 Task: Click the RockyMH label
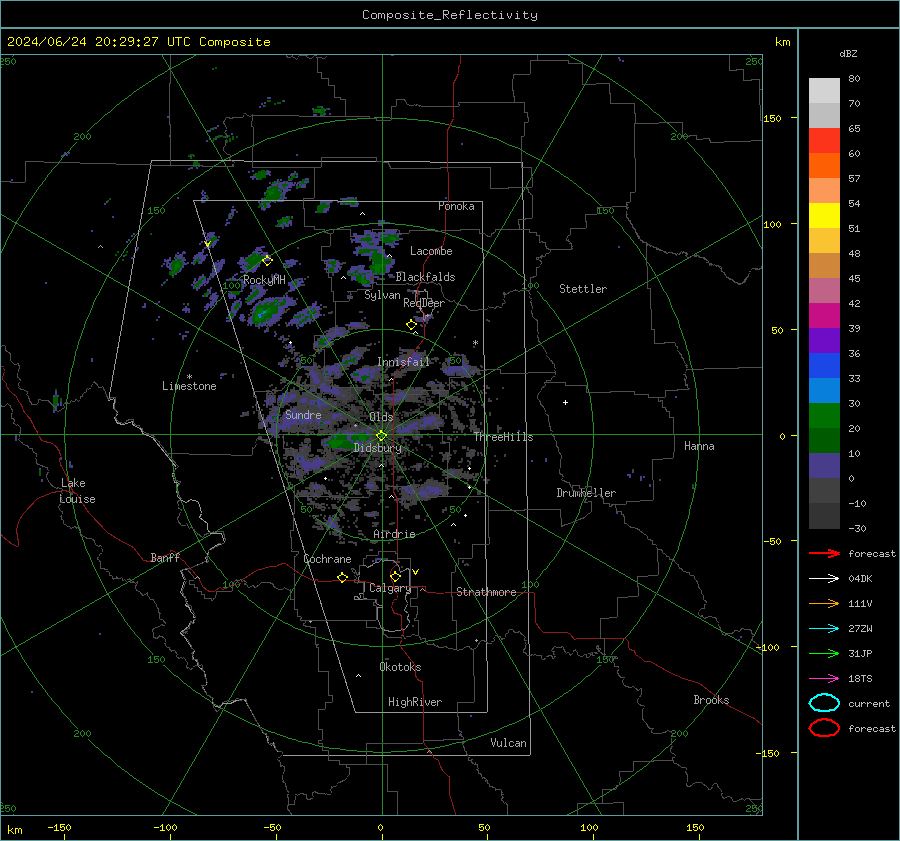pos(264,280)
